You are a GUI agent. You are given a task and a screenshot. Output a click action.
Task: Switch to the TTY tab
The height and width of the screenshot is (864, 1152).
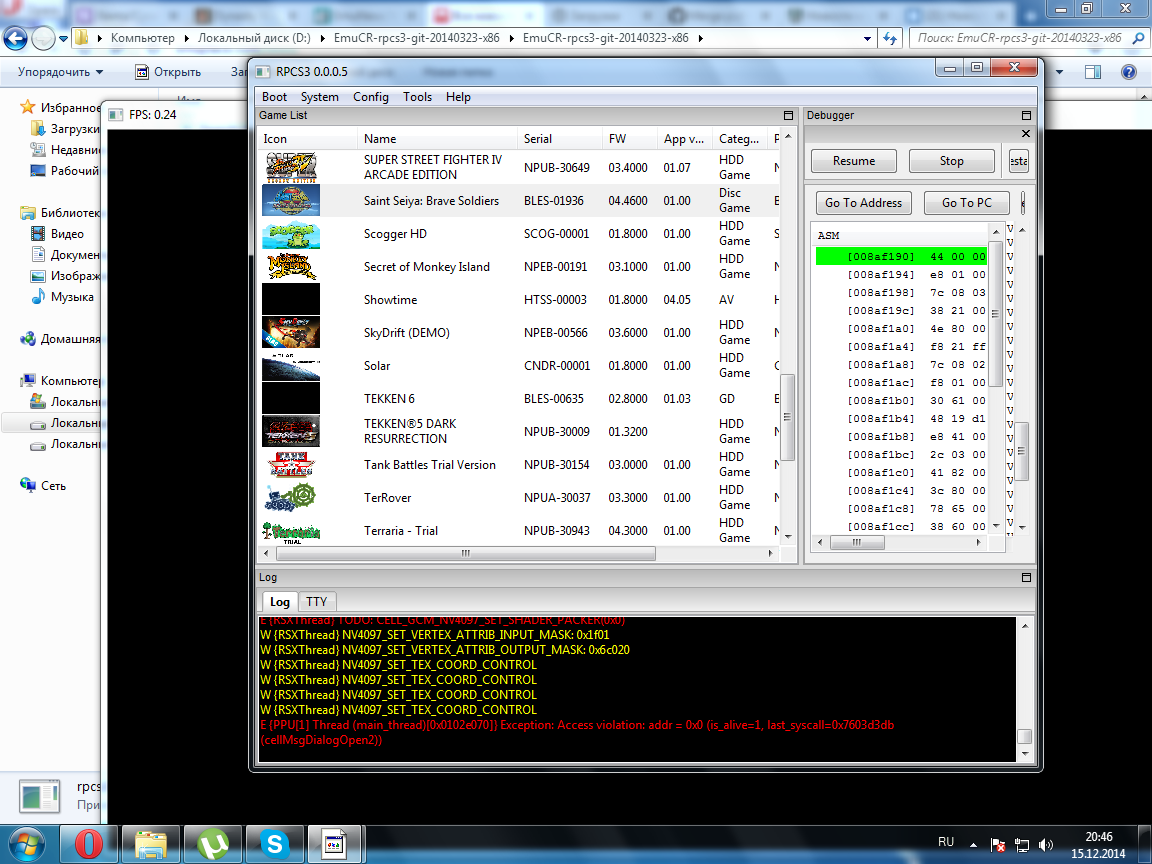[x=317, y=602]
